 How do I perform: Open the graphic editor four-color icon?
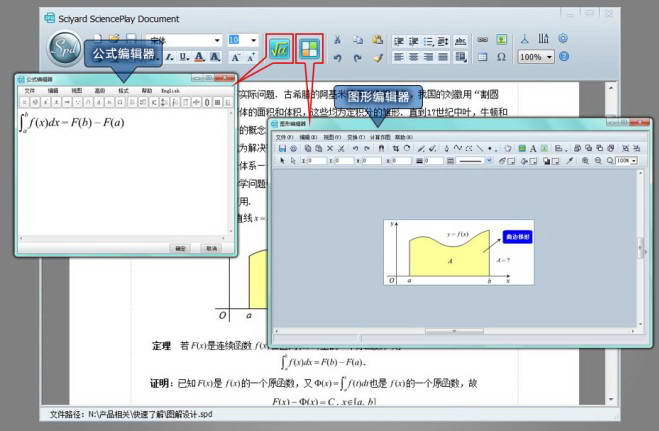point(309,48)
